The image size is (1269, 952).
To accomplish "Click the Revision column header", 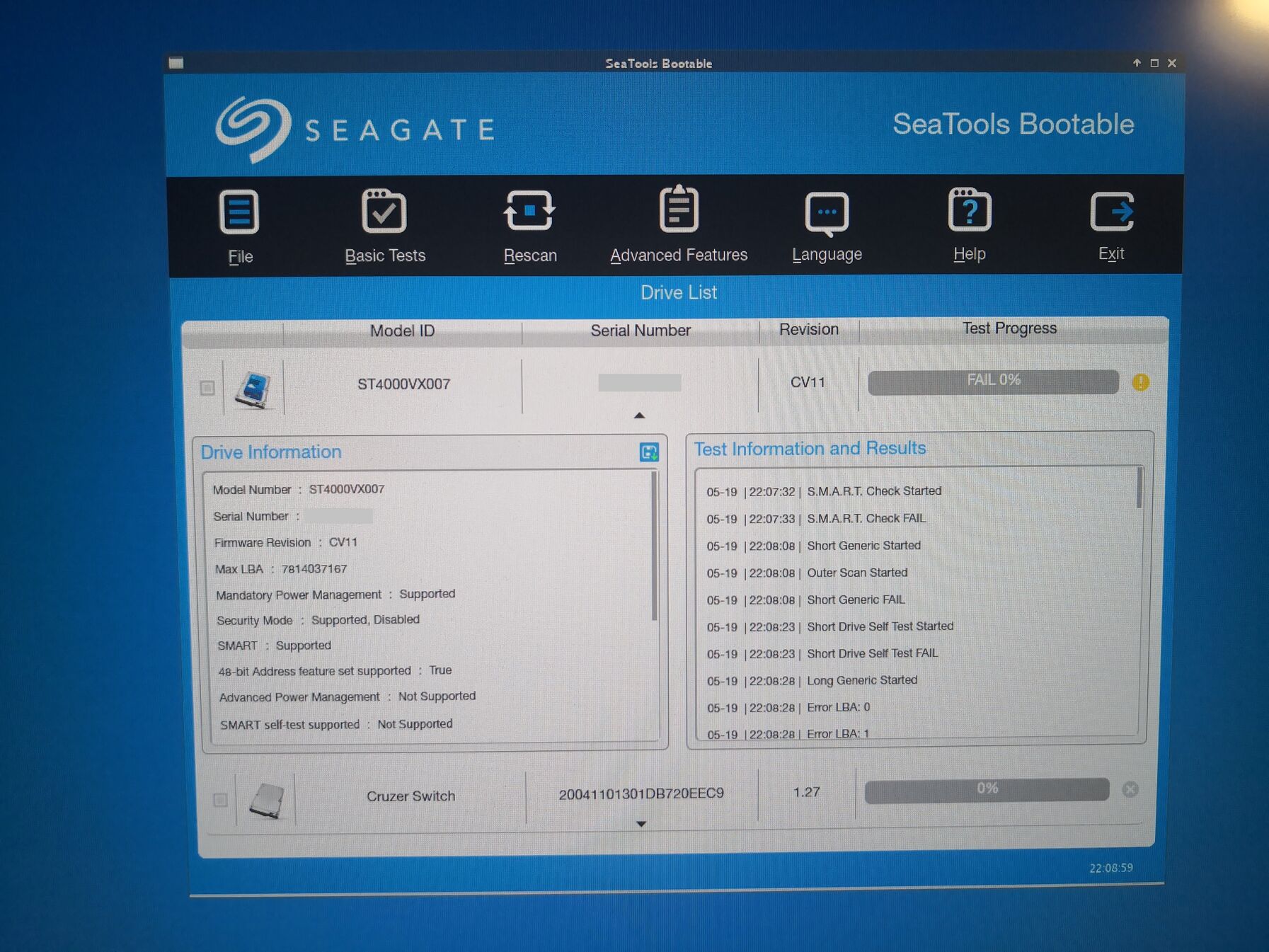I will [x=809, y=329].
